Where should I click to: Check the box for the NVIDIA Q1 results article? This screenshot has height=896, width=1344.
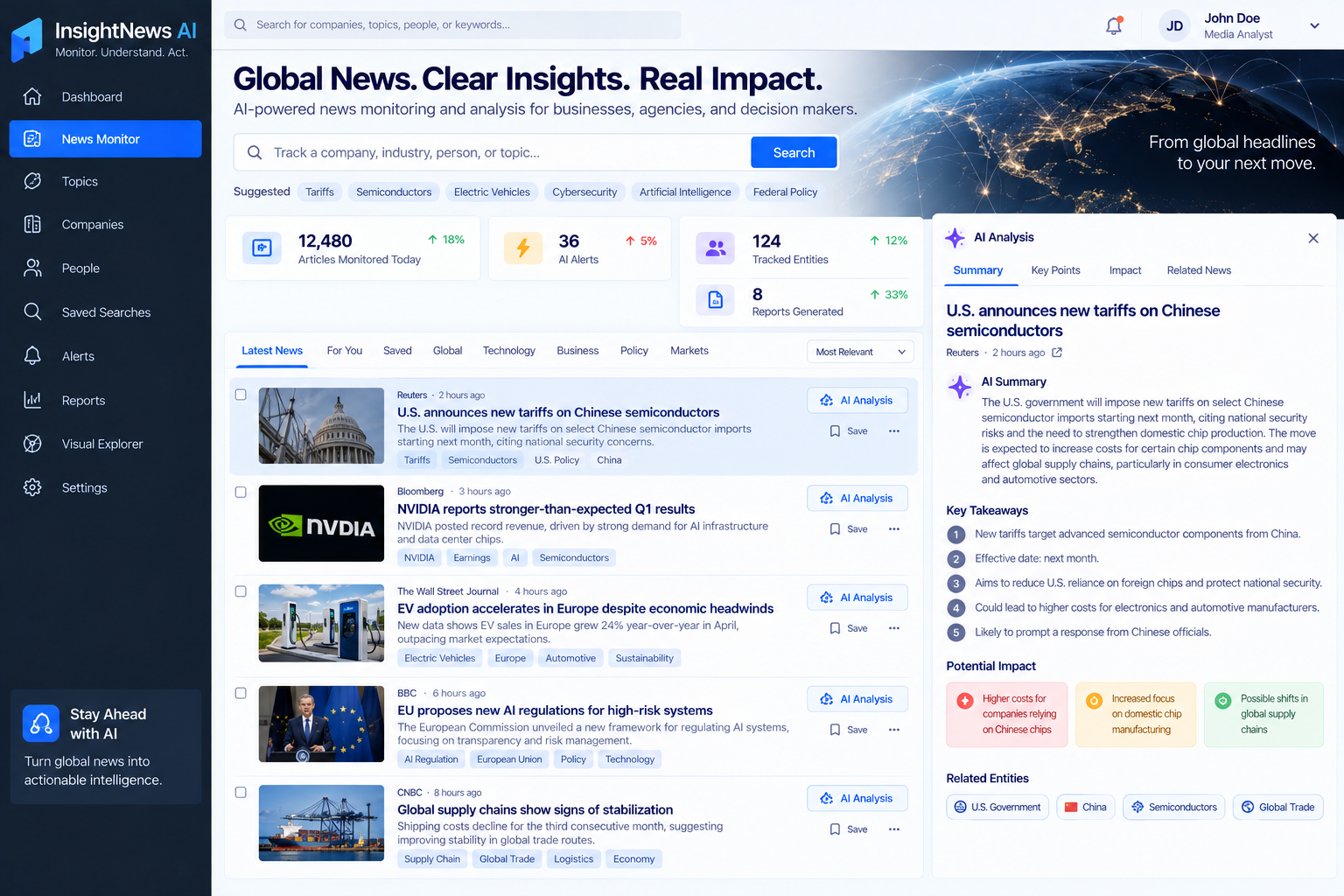pos(241,492)
